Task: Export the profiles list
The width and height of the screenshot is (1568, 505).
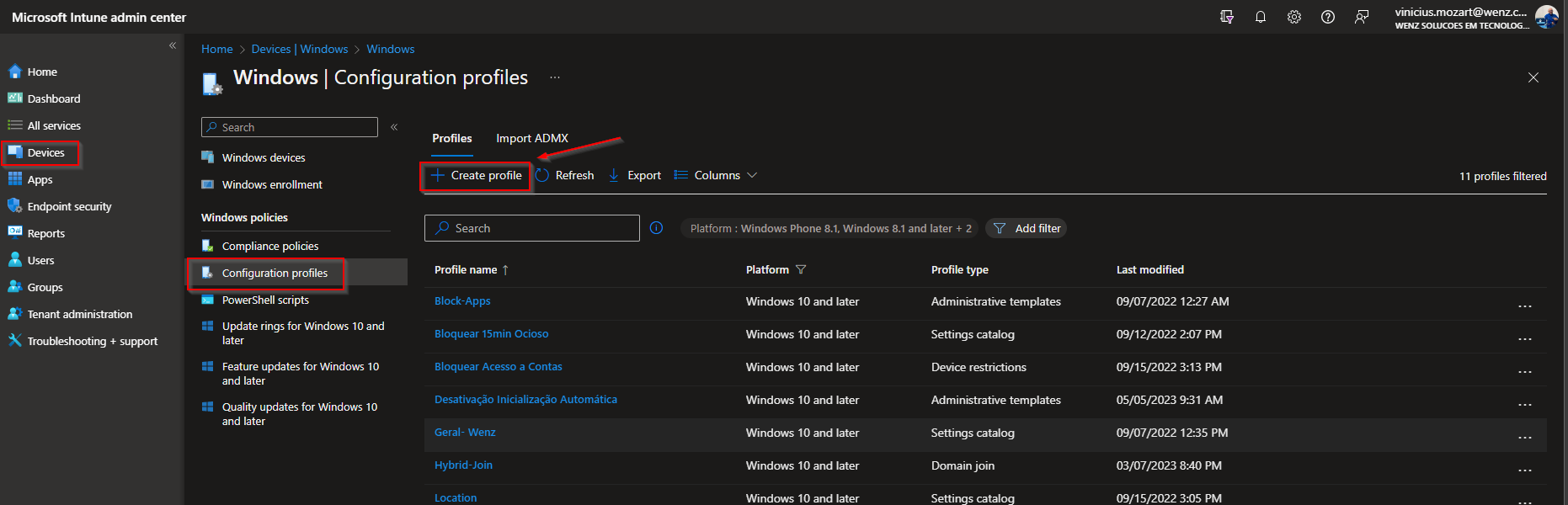Action: [x=635, y=175]
